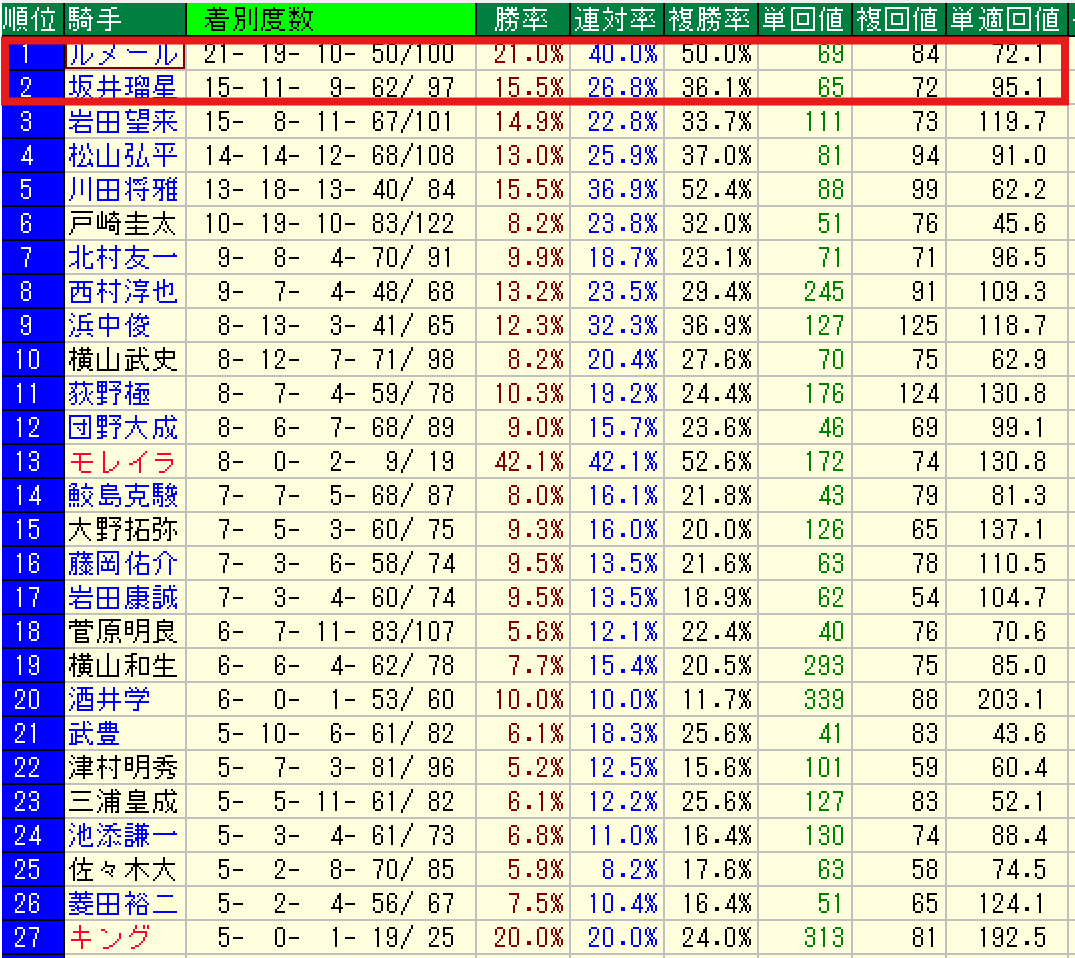Select jockey 酒井学 link
Viewport: 1075px width, 958px height.
(109, 699)
